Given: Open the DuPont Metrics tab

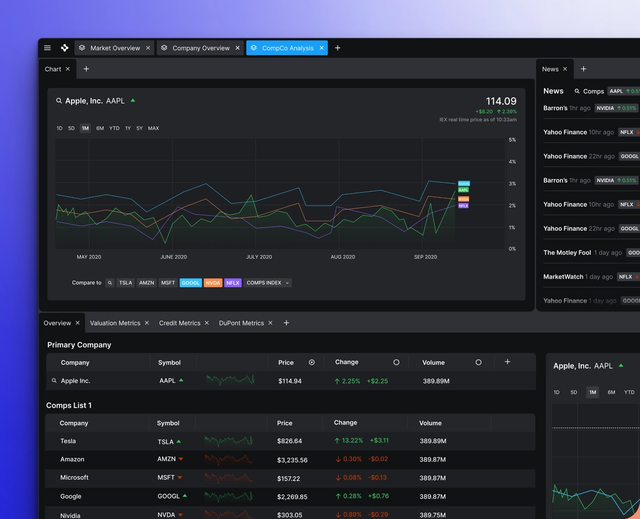Looking at the screenshot, I should click(241, 323).
